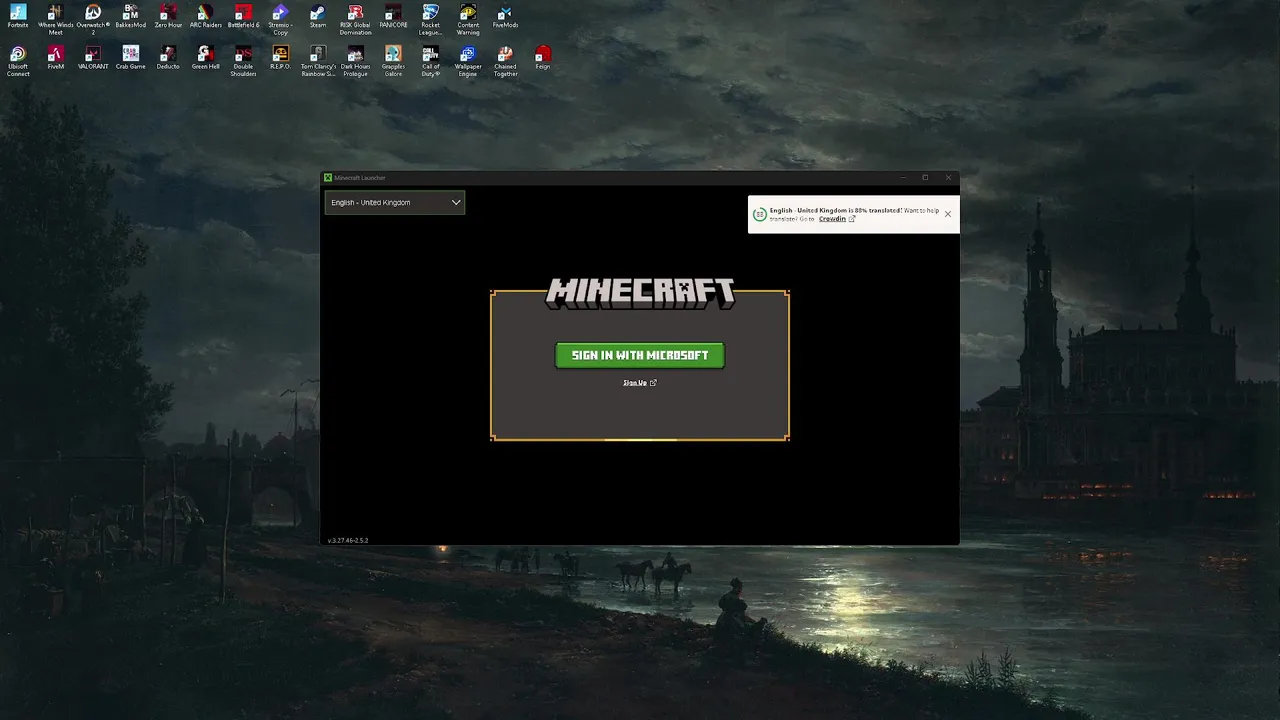The width and height of the screenshot is (1280, 720).
Task: Select the Battlefield 6 desktop shortcut
Action: pyautogui.click(x=243, y=16)
